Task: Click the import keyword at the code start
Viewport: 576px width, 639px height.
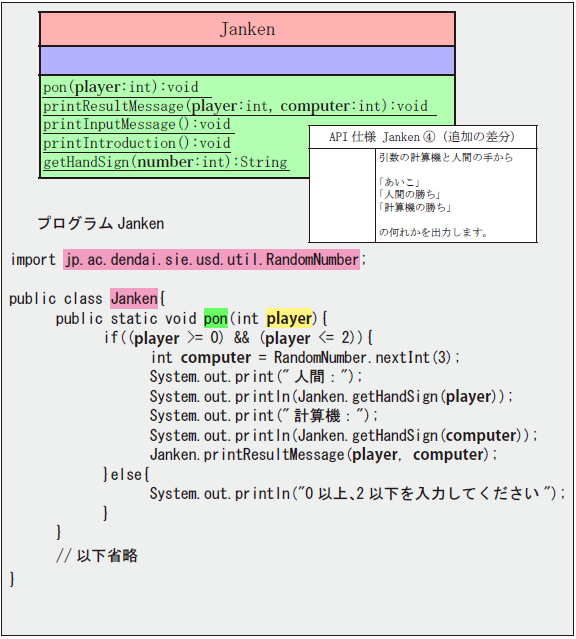Action: [33, 260]
